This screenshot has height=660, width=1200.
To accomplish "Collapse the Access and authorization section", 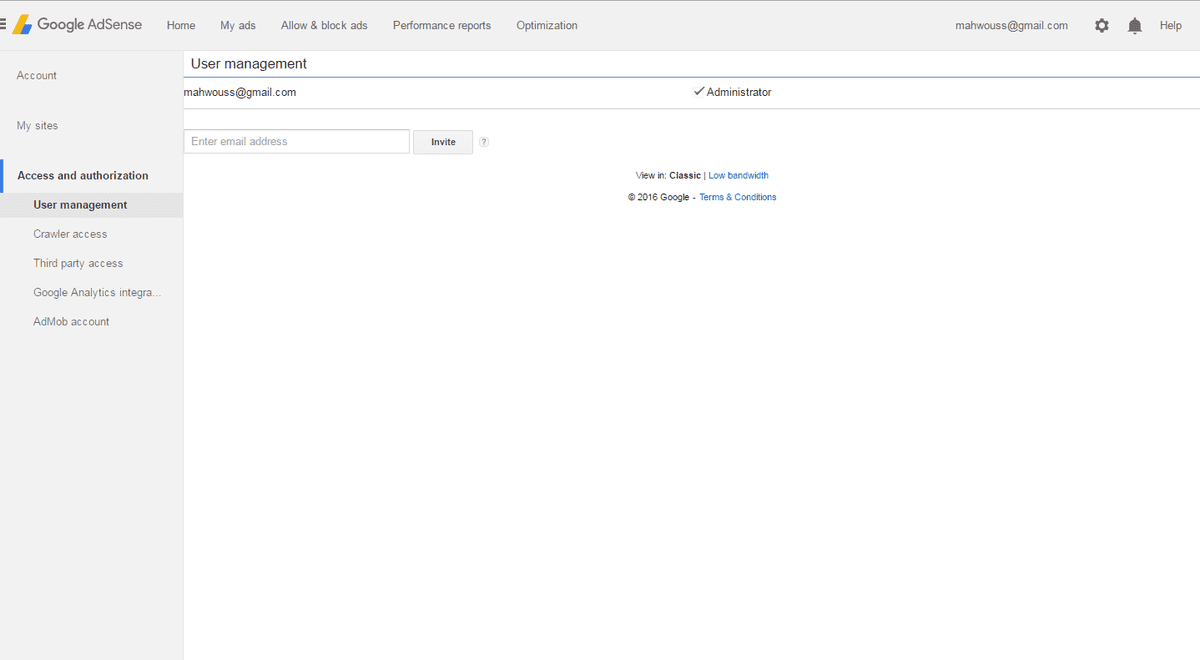I will click(83, 176).
